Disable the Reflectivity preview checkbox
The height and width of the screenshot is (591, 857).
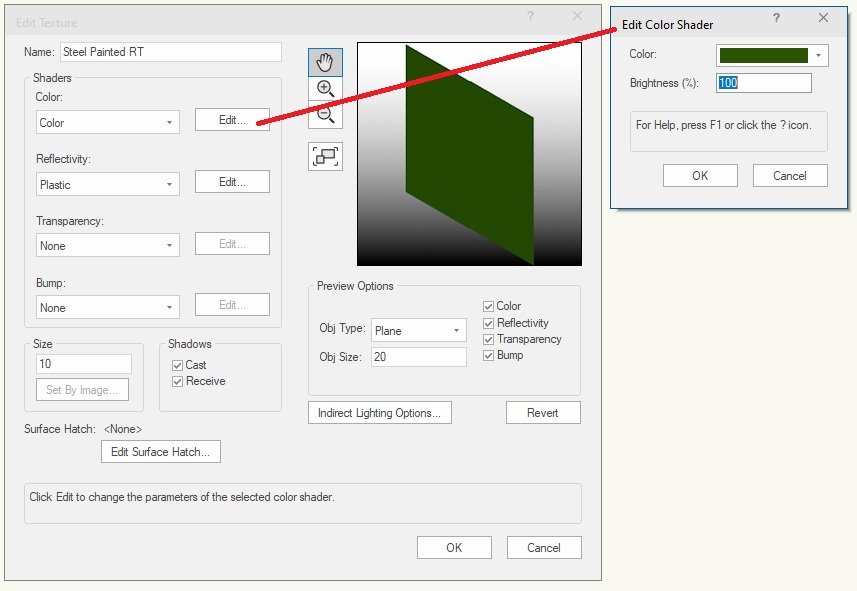point(489,323)
